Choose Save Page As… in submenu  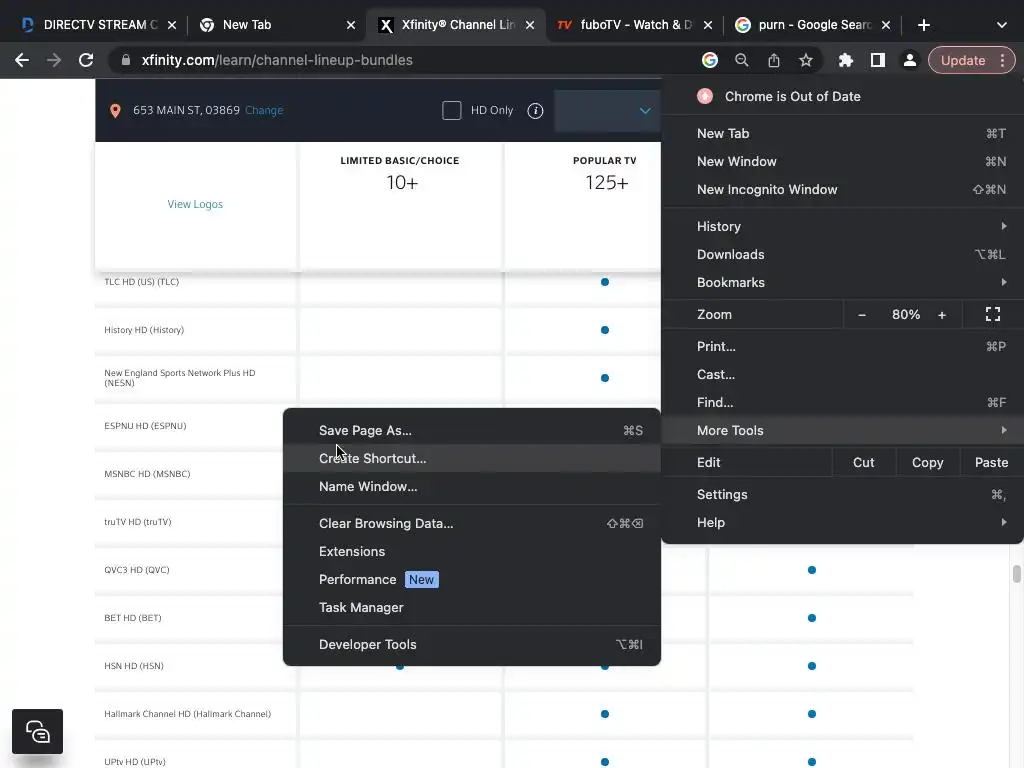pos(472,430)
